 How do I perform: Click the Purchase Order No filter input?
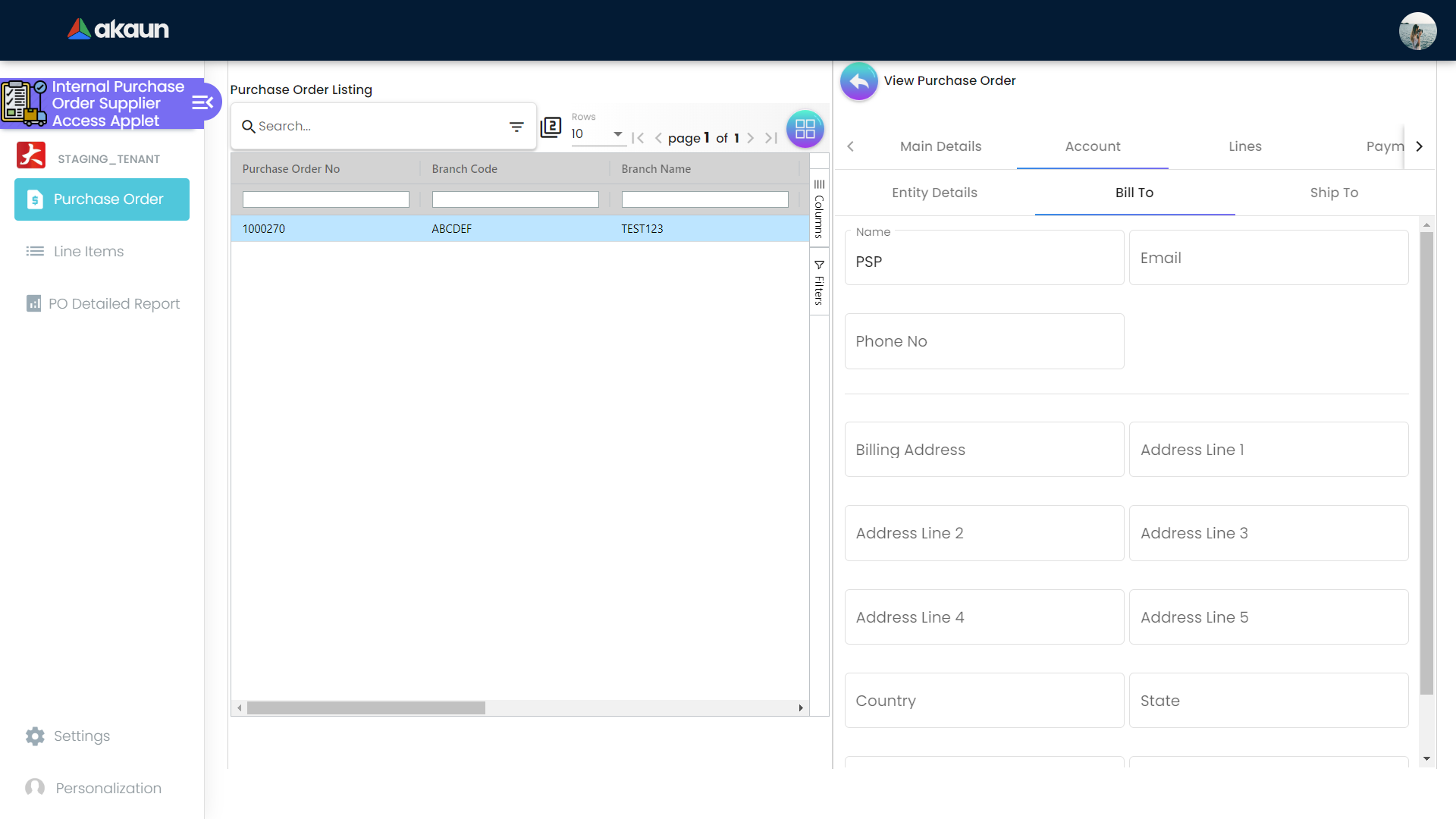[325, 199]
